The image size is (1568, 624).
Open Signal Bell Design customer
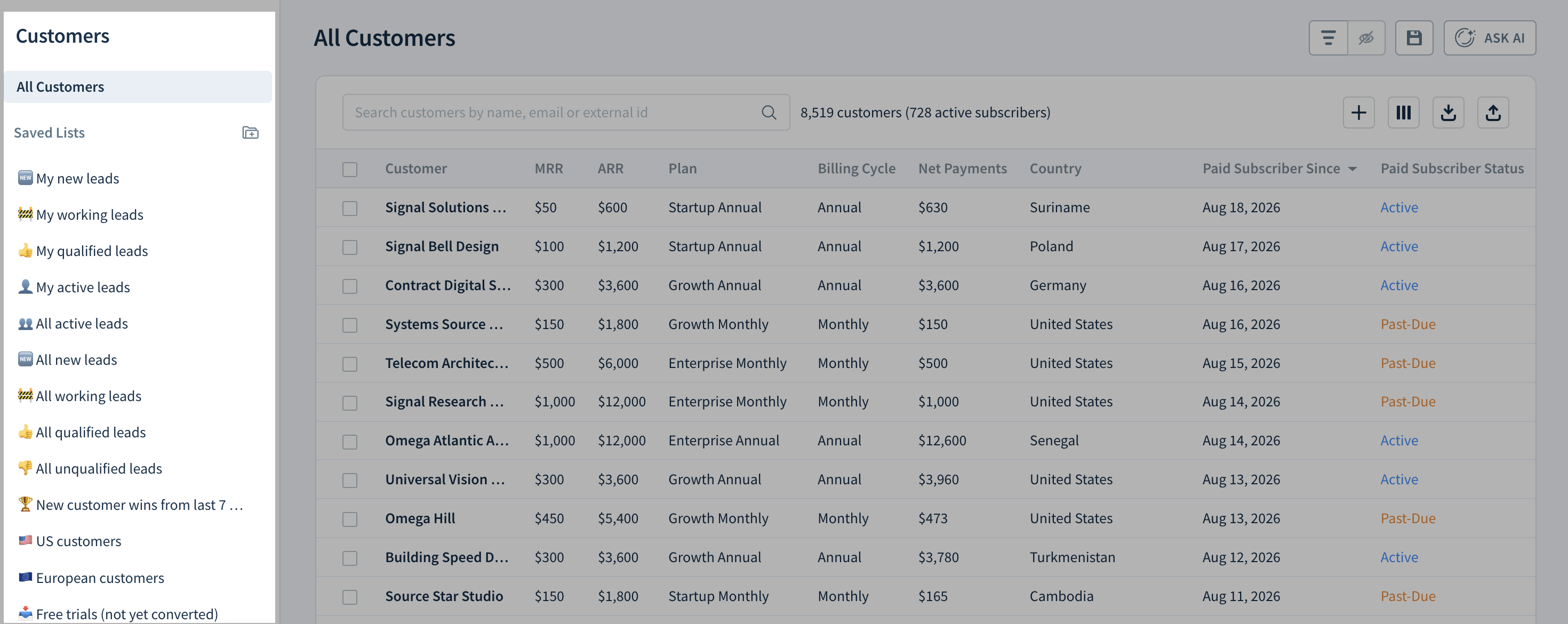coord(441,246)
